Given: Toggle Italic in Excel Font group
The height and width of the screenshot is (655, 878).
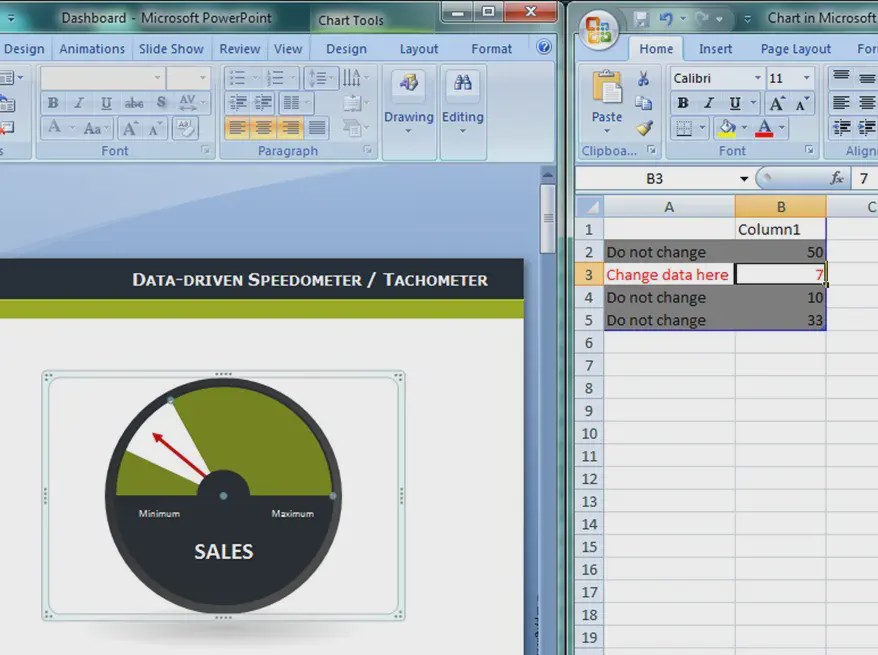Looking at the screenshot, I should coord(709,103).
